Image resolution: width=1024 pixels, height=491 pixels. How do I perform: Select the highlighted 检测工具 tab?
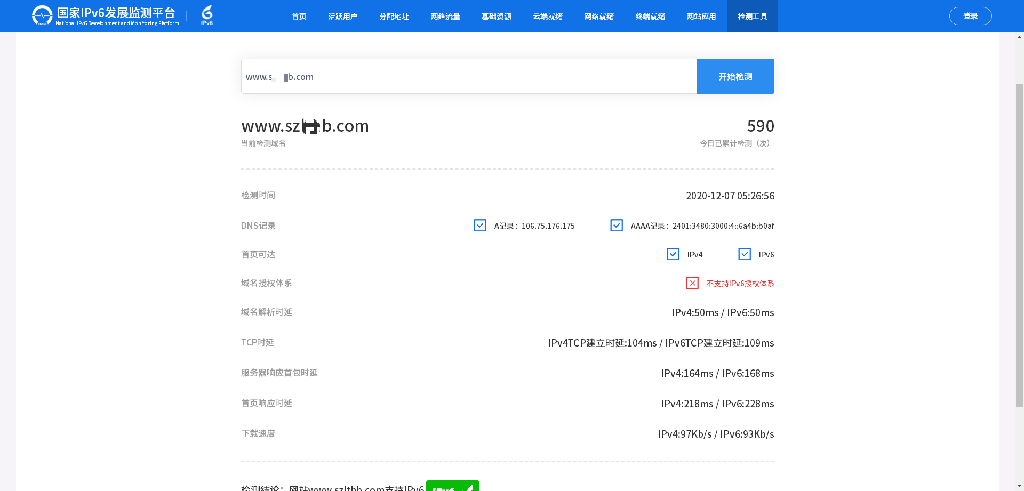coord(752,17)
